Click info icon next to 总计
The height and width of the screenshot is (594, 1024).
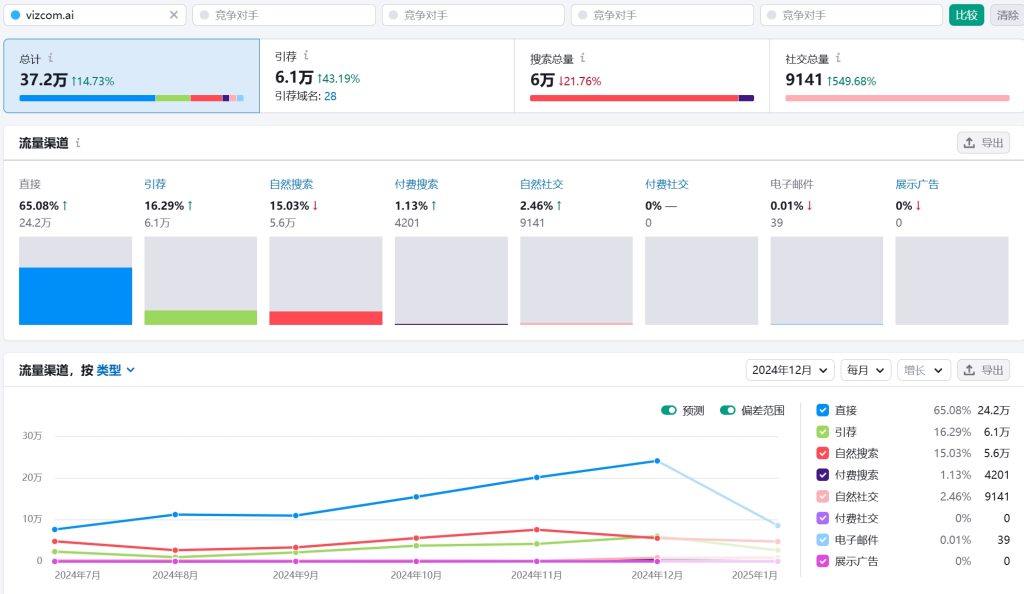[51, 58]
